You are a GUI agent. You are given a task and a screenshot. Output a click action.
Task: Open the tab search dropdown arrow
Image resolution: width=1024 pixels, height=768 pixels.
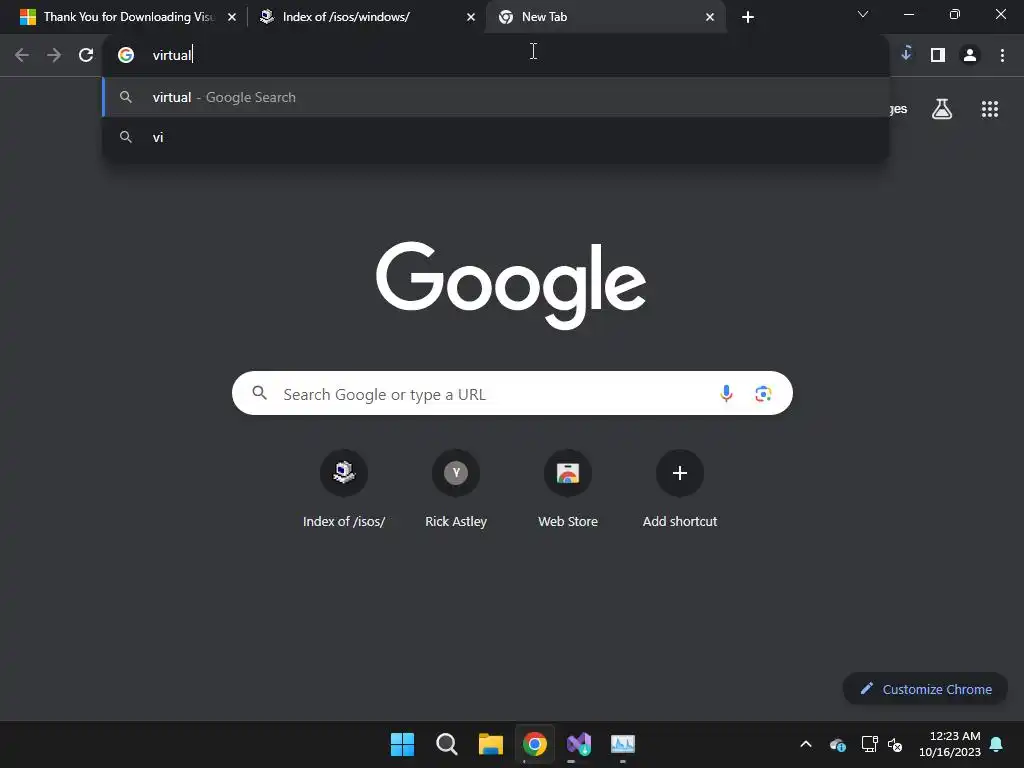pyautogui.click(x=863, y=14)
